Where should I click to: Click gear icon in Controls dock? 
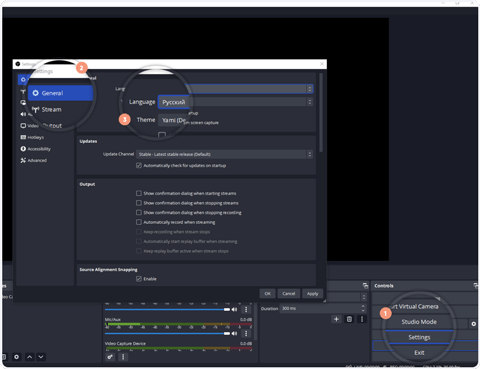click(473, 324)
